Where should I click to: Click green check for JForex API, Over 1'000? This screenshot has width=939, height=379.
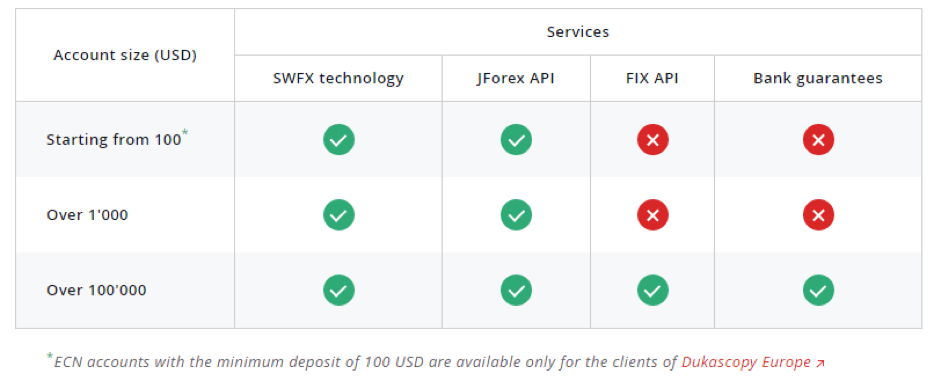click(x=516, y=215)
